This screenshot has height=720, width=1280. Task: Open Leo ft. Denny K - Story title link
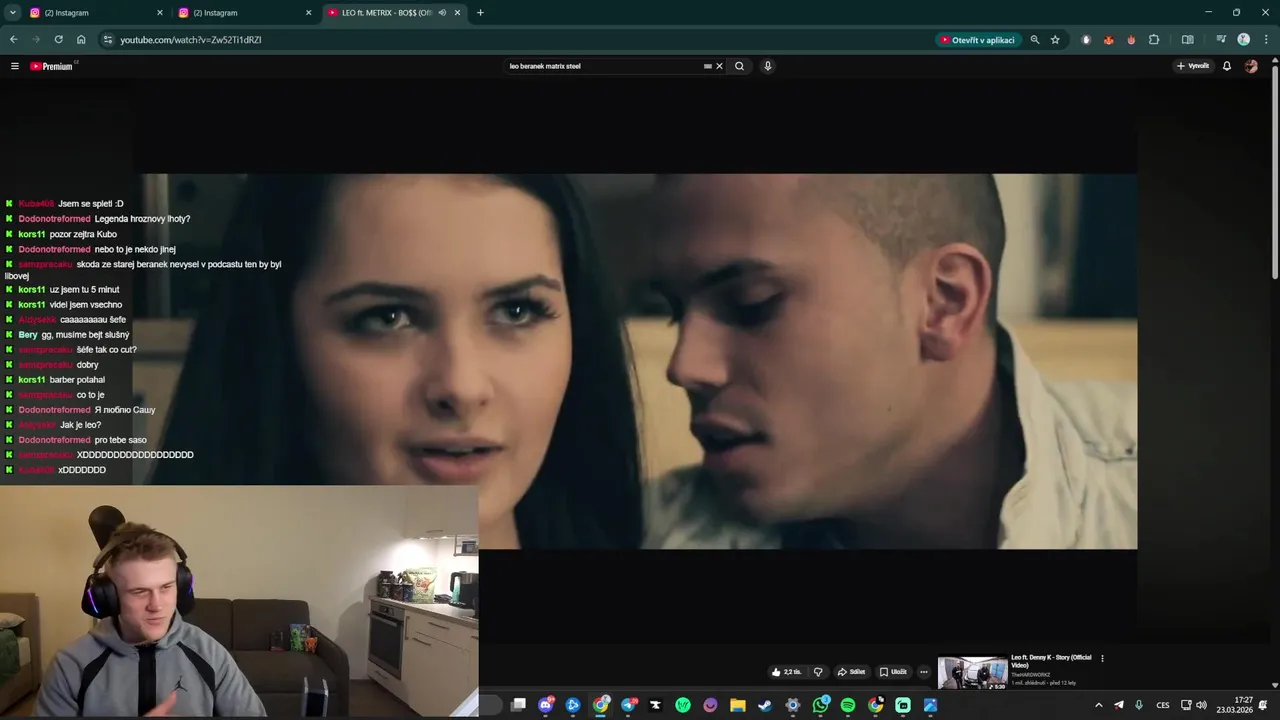click(1051, 661)
